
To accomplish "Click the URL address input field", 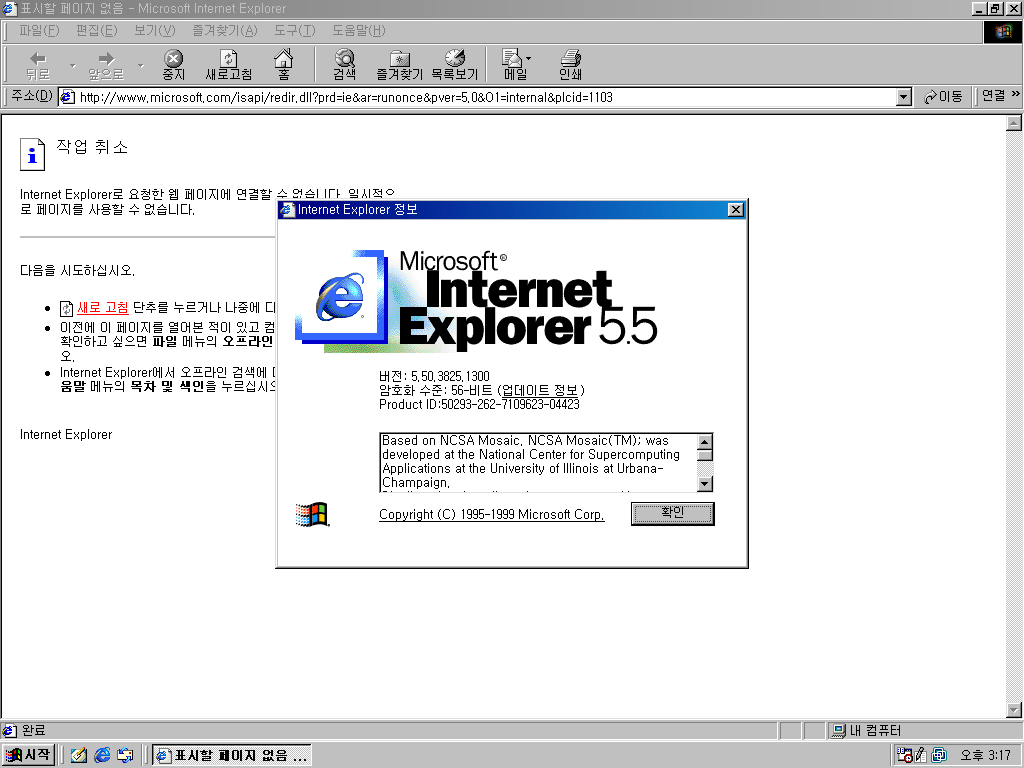I will click(487, 98).
